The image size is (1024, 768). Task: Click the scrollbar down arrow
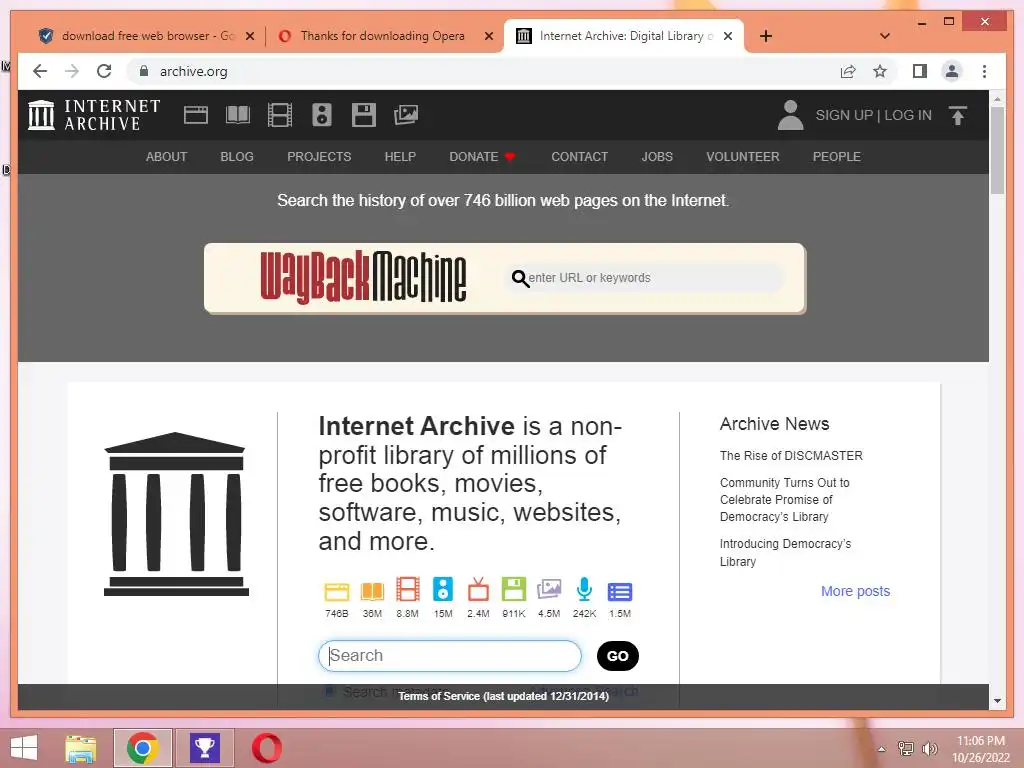[x=997, y=701]
